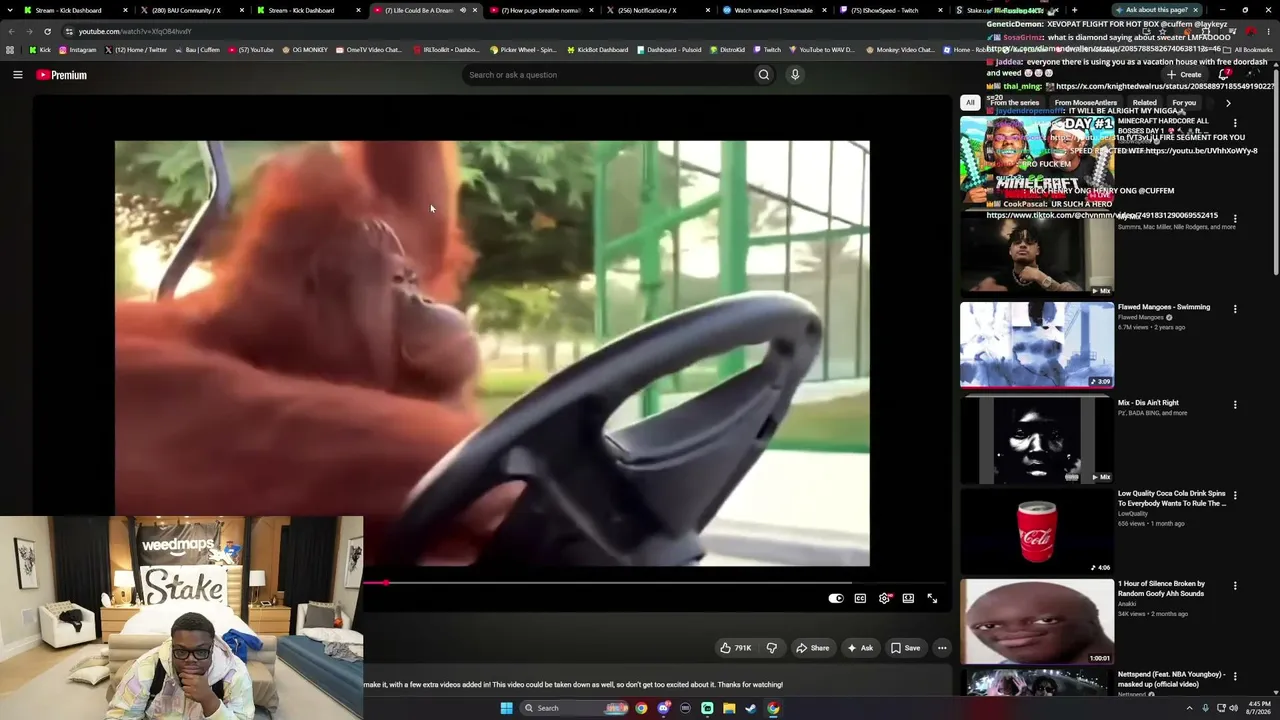Open 1 Hour of Silence video thumbnail
This screenshot has height=720, width=1280.
pyautogui.click(x=1037, y=622)
